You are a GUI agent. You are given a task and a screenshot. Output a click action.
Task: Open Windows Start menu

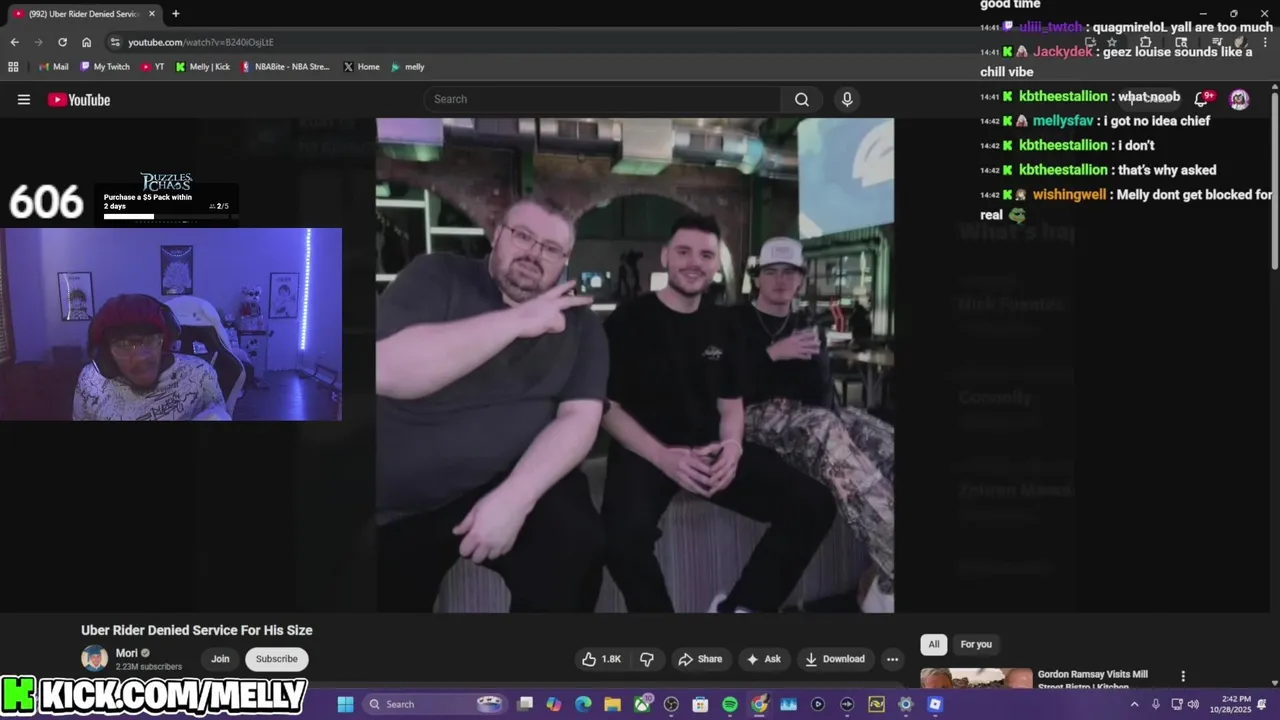345,704
